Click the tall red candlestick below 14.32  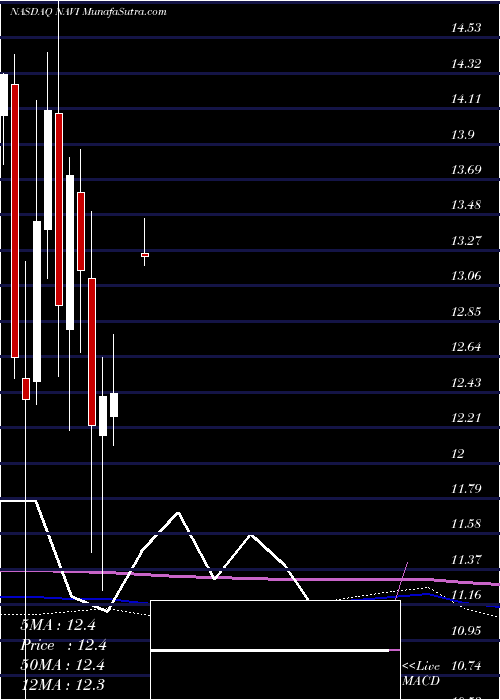pos(15,221)
